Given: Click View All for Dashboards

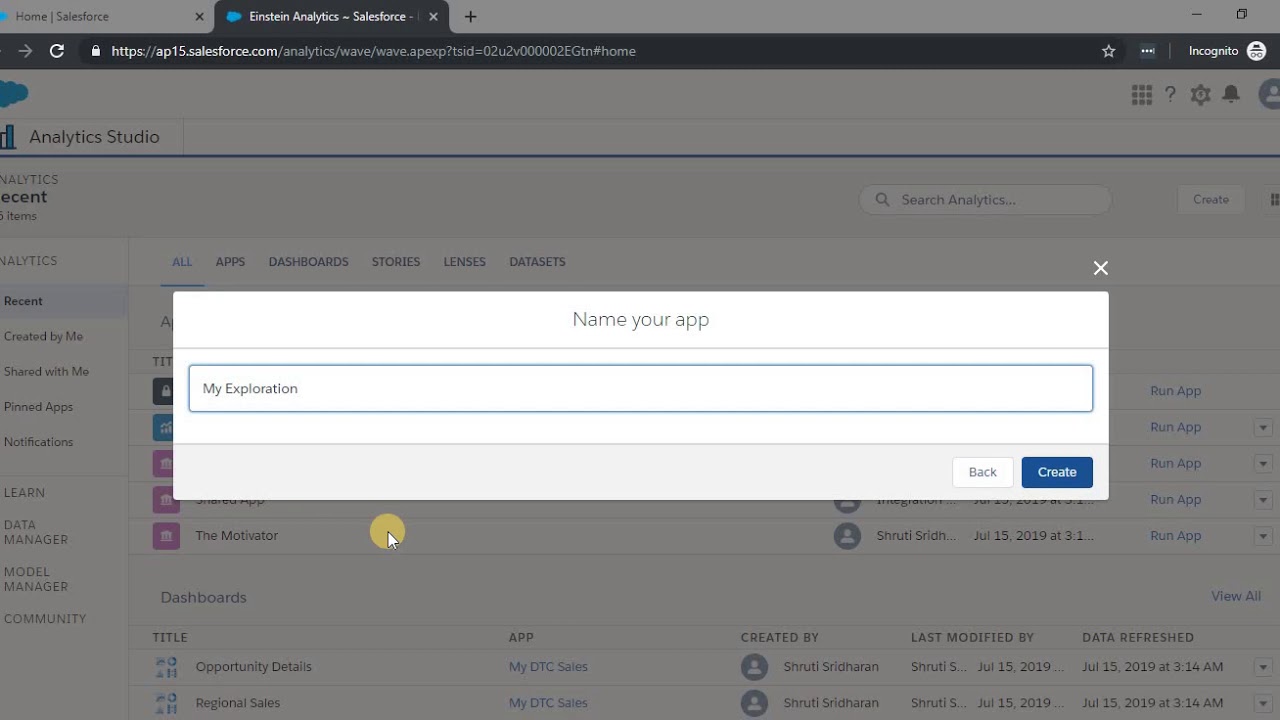Looking at the screenshot, I should coord(1236,596).
